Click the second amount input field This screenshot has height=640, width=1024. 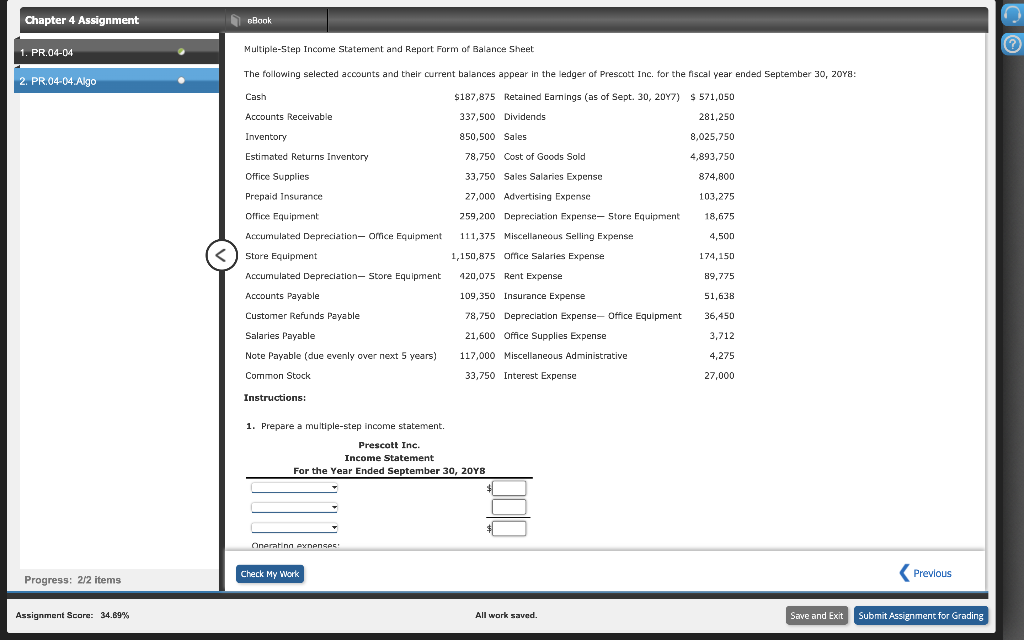coord(508,507)
